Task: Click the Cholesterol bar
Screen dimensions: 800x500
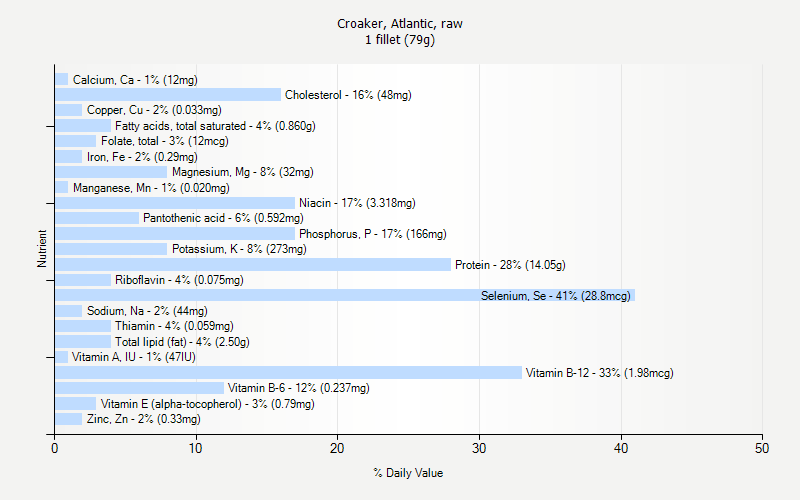Action: pos(168,95)
